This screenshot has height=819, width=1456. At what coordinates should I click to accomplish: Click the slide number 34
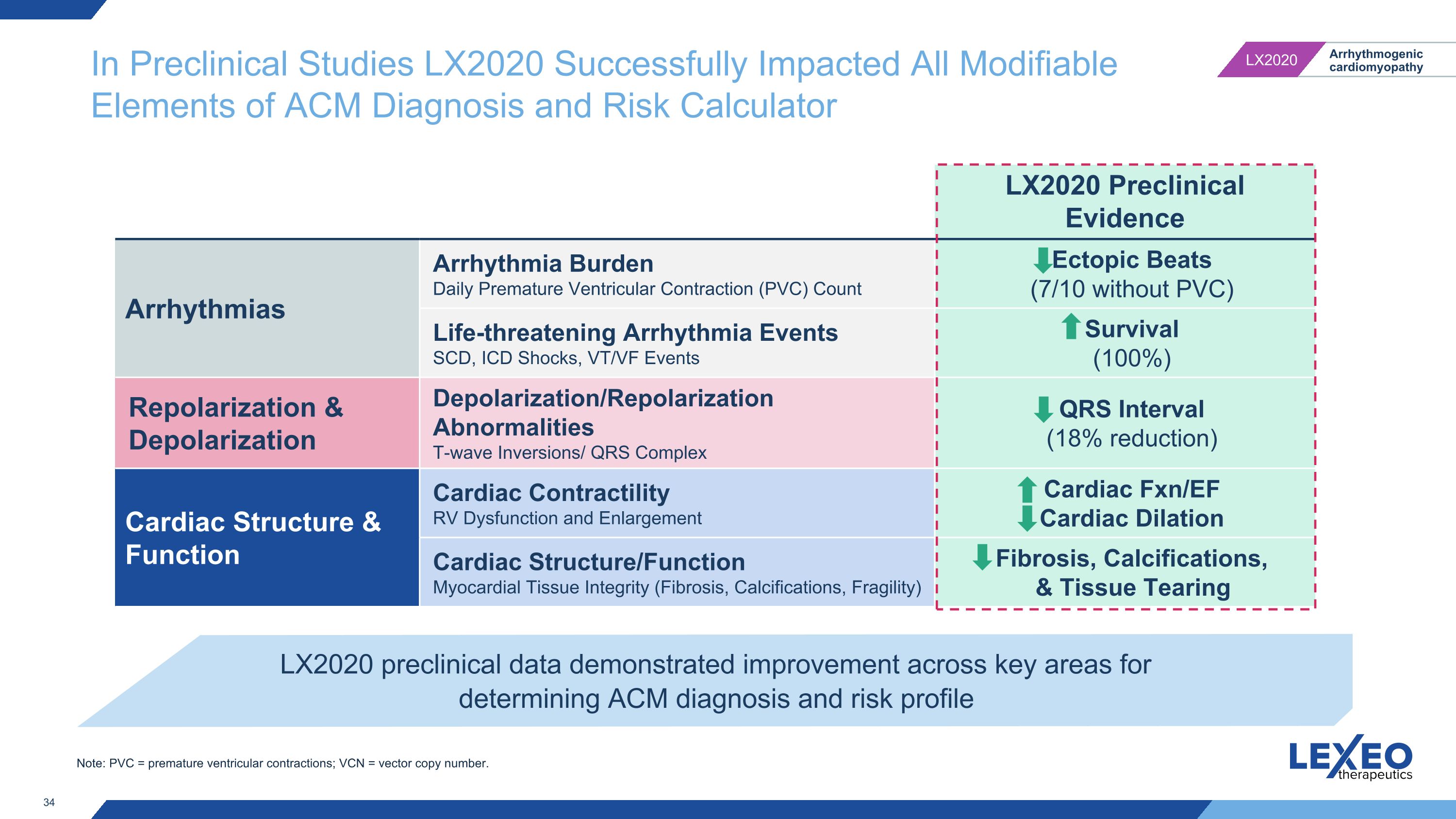49,802
